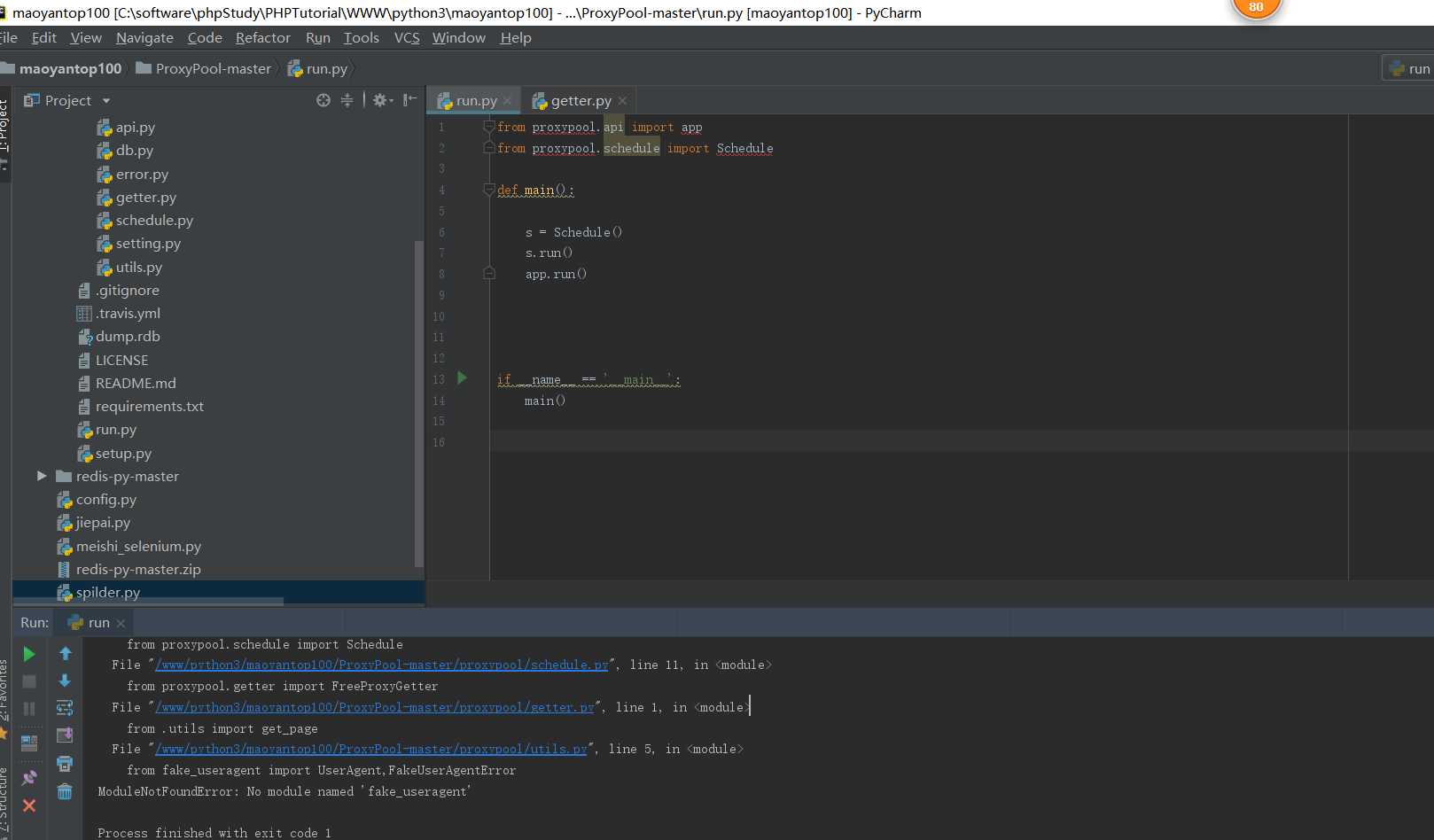1434x840 pixels.
Task: Click scroll-from-source target icon in Project panel
Action: pyautogui.click(x=323, y=100)
